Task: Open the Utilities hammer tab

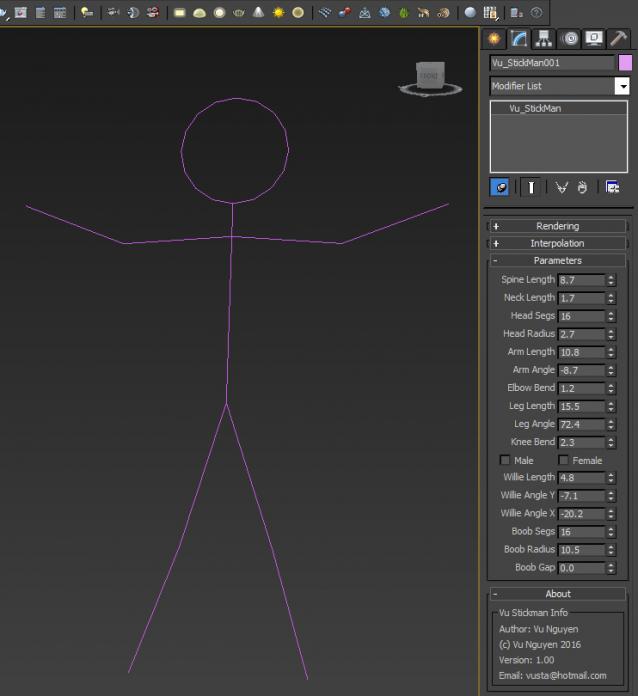Action: click(618, 39)
